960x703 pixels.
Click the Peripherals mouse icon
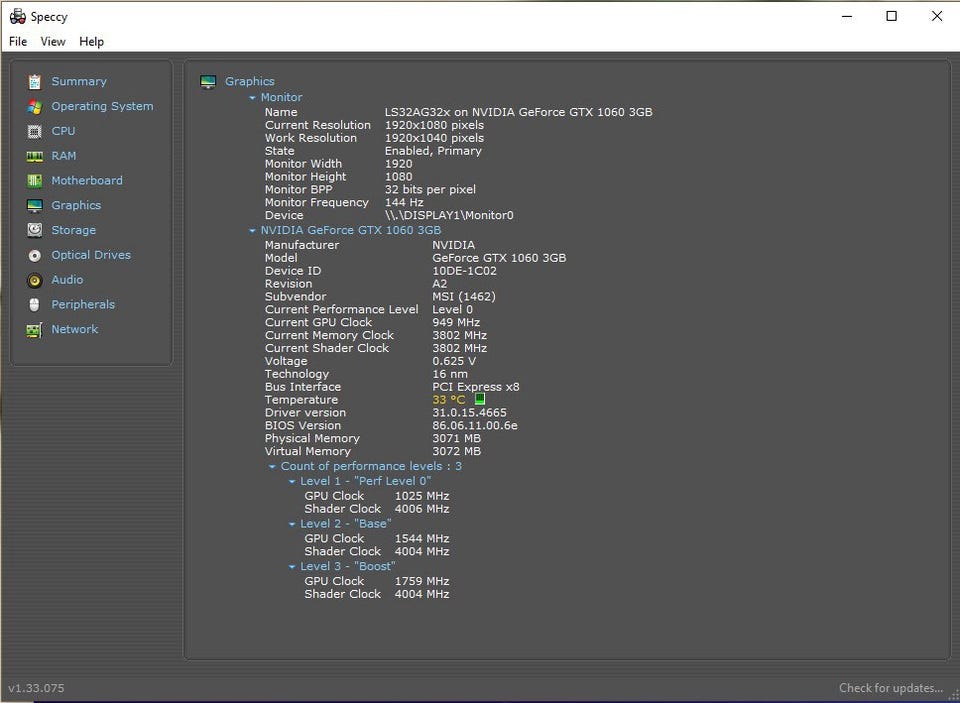point(35,305)
